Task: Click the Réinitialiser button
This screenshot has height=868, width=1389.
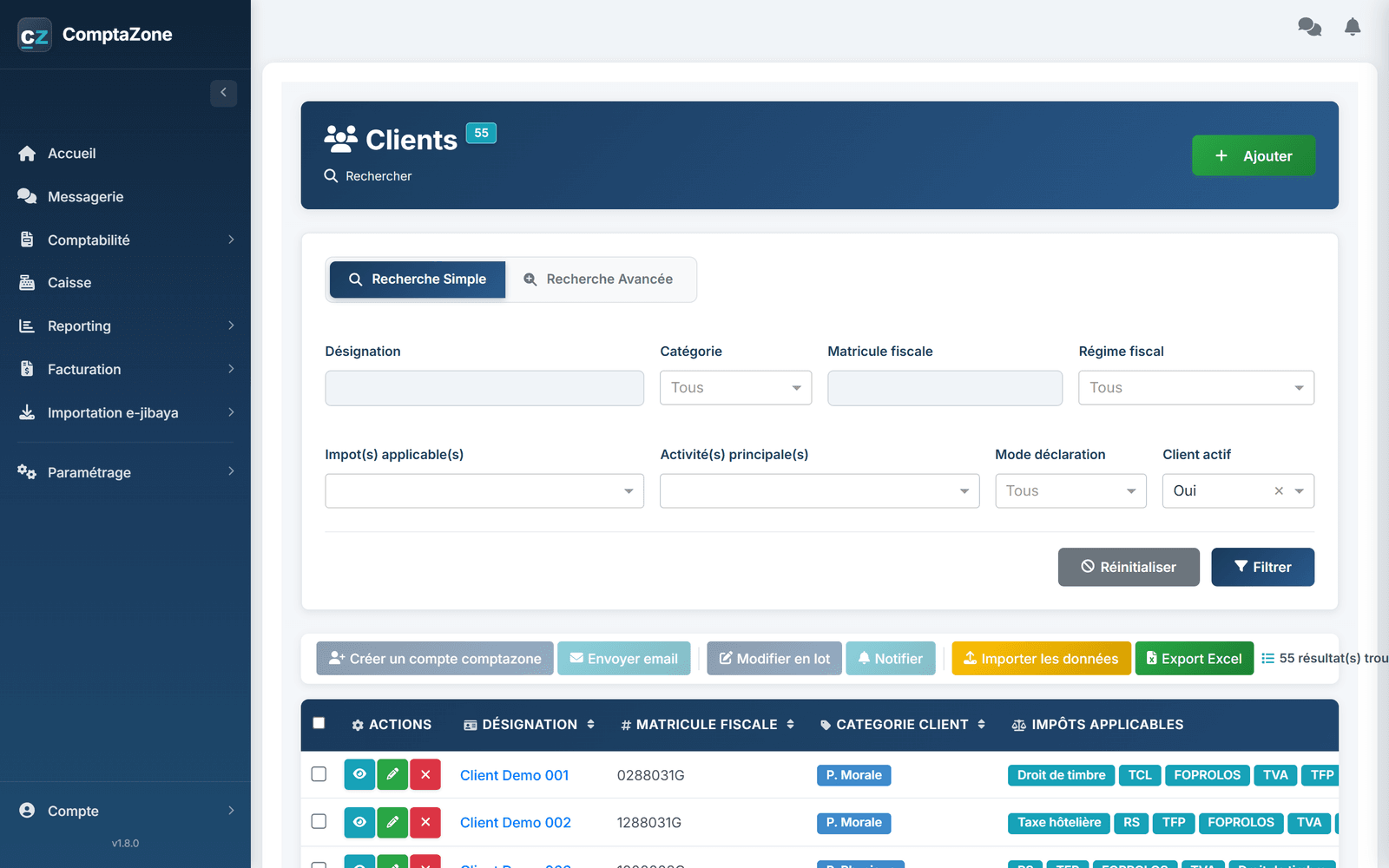Action: pyautogui.click(x=1129, y=567)
